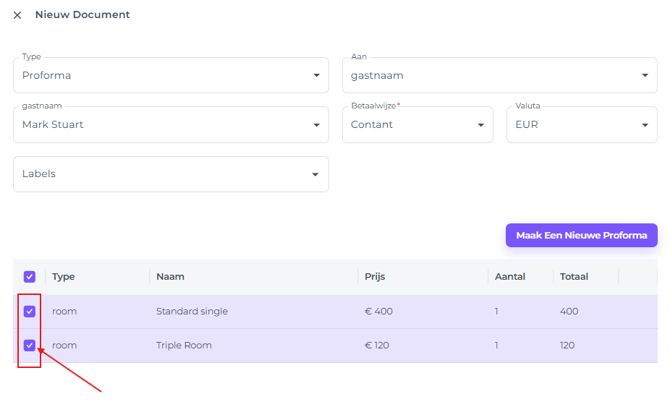The width and height of the screenshot is (670, 407).
Task: Click the Totaal column header
Action: [575, 277]
